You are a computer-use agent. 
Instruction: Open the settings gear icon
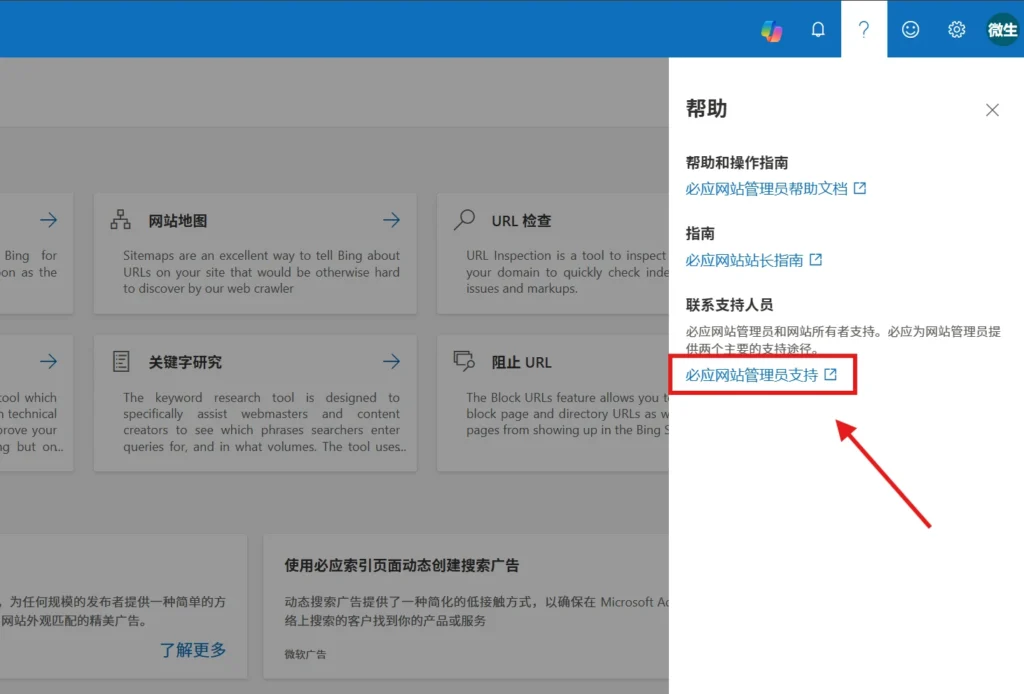click(x=956, y=30)
